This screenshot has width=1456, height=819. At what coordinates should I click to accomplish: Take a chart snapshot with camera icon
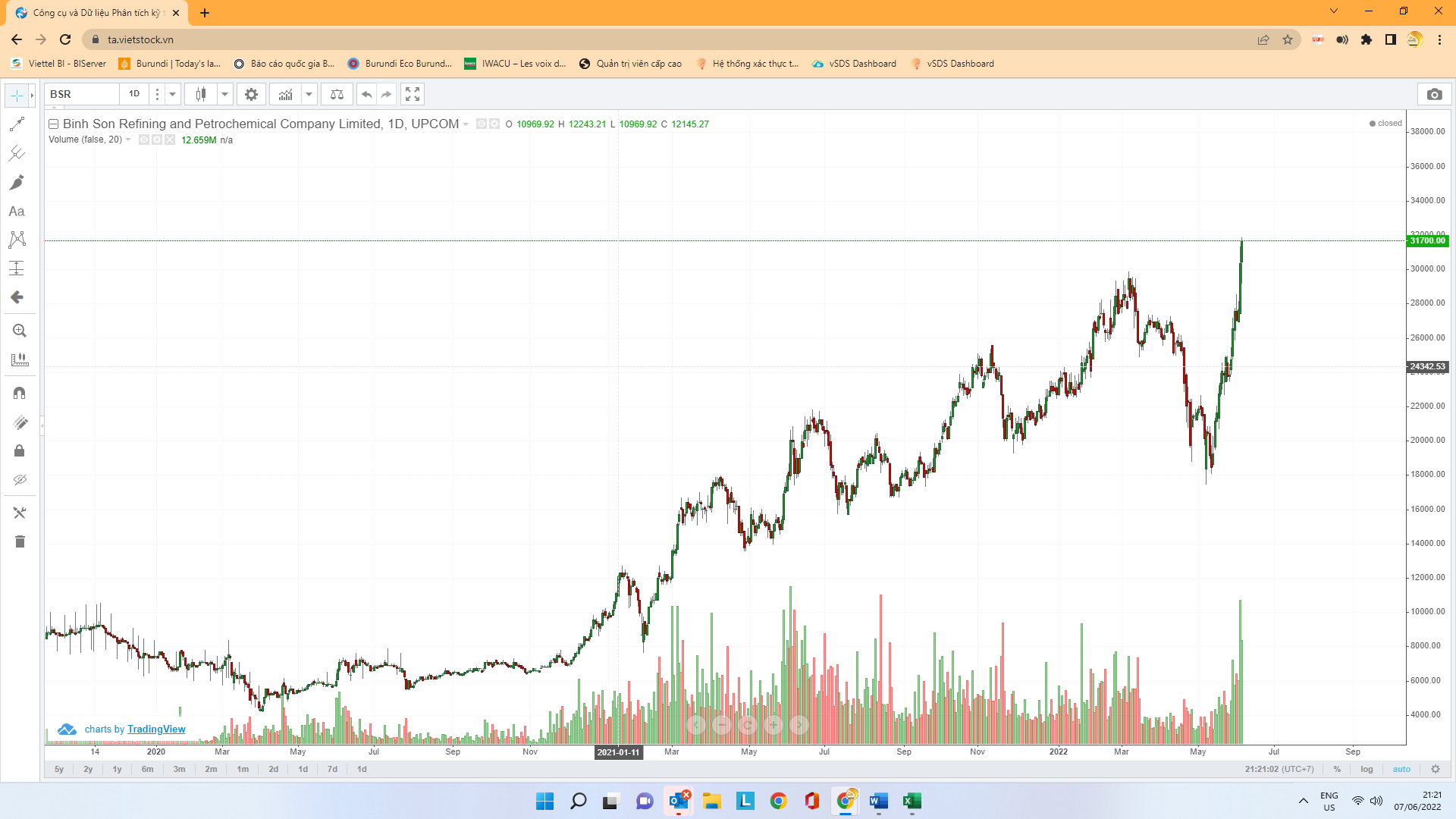(1434, 94)
